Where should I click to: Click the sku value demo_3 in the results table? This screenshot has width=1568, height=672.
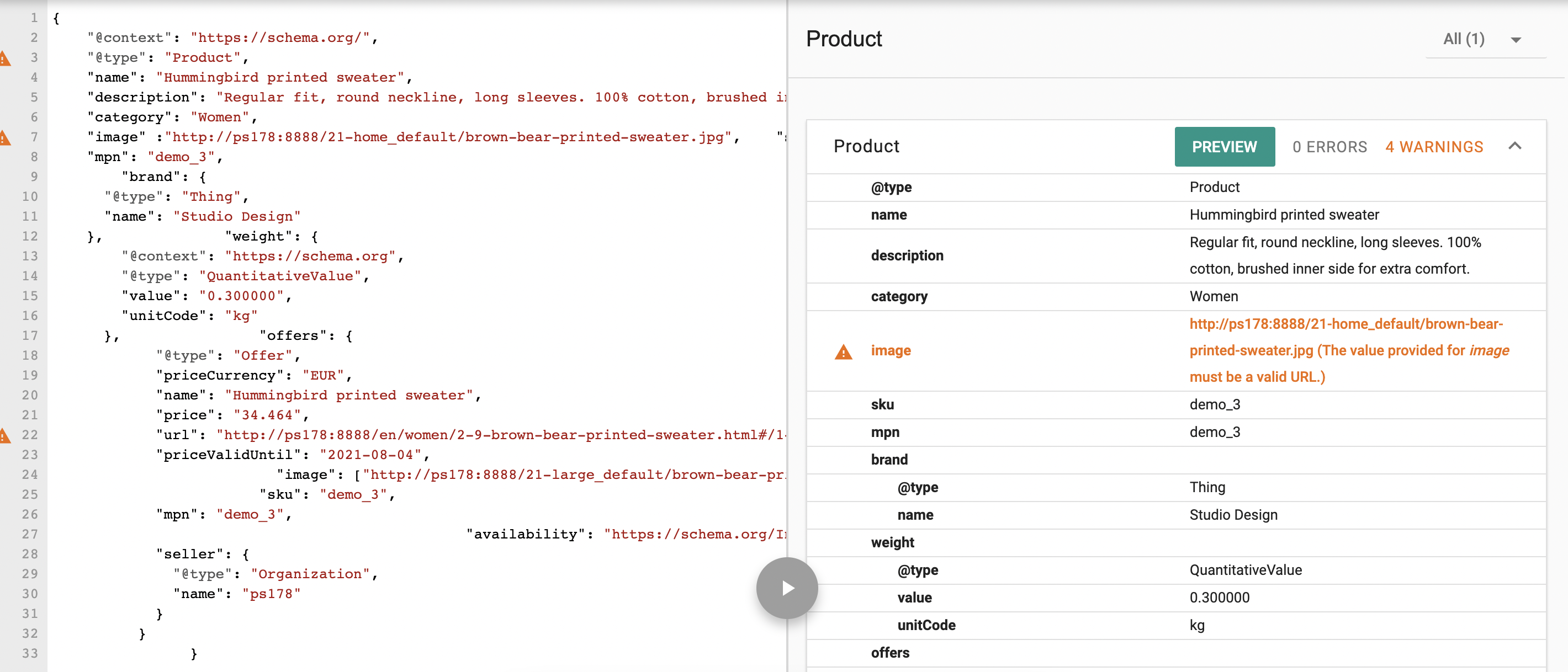coord(1215,404)
